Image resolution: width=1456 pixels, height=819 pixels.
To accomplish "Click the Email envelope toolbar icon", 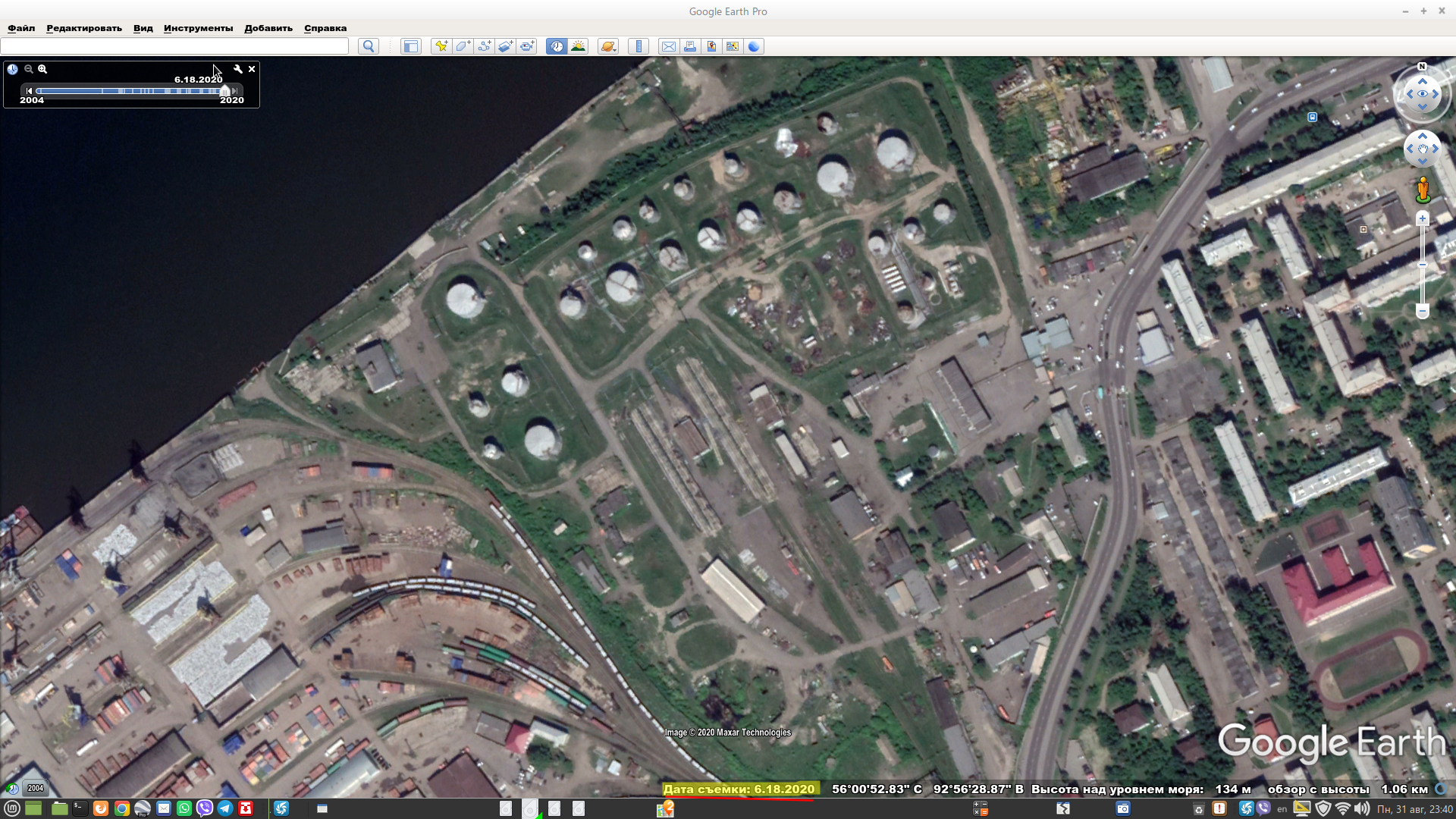I will (x=668, y=46).
